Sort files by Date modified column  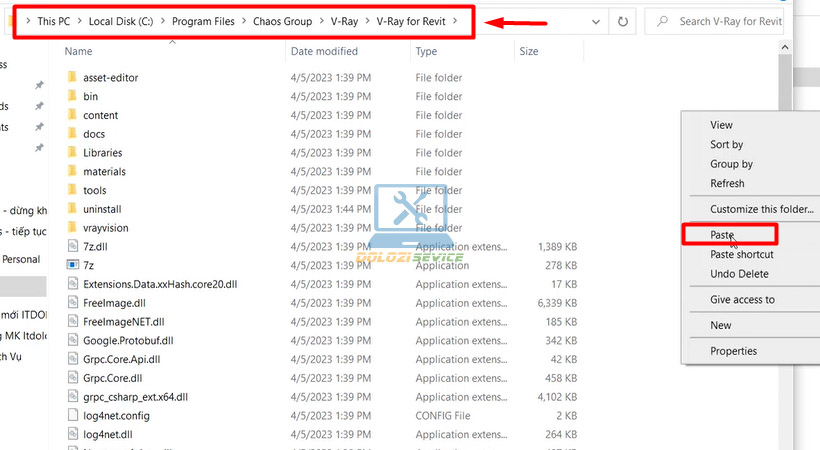point(324,51)
